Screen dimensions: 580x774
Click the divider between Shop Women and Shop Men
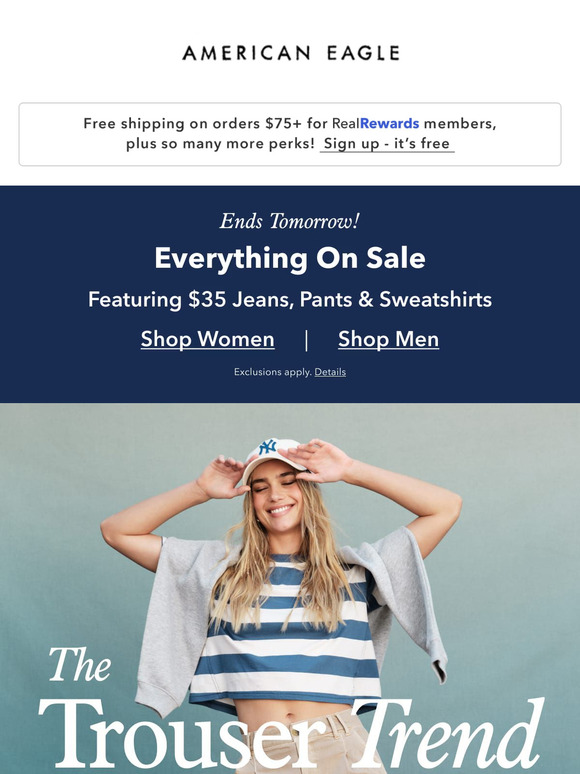click(x=307, y=340)
